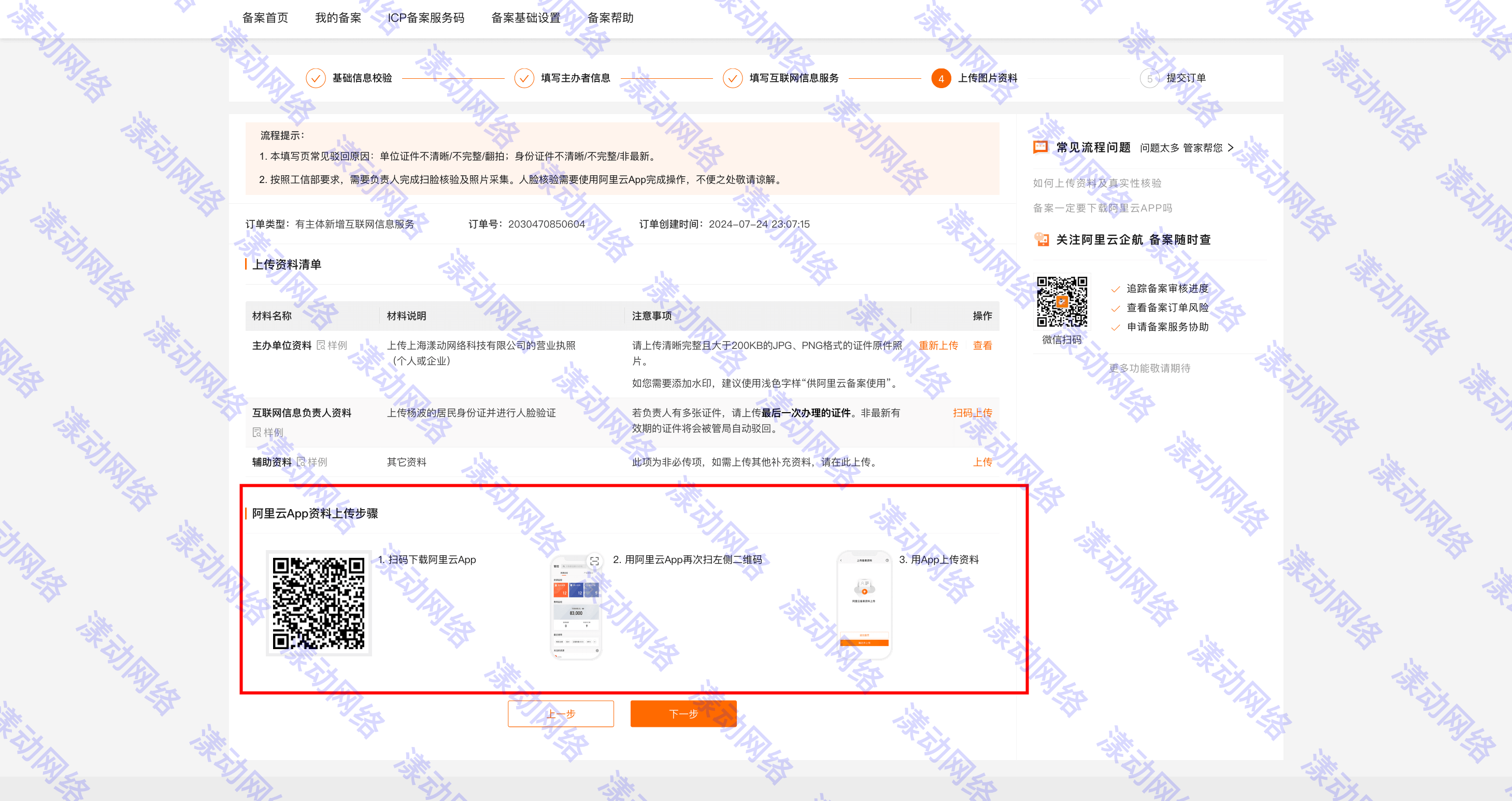The width and height of the screenshot is (1512, 801).
Task: Open 如何上传资料及真实性核验 help link
Action: [1097, 183]
